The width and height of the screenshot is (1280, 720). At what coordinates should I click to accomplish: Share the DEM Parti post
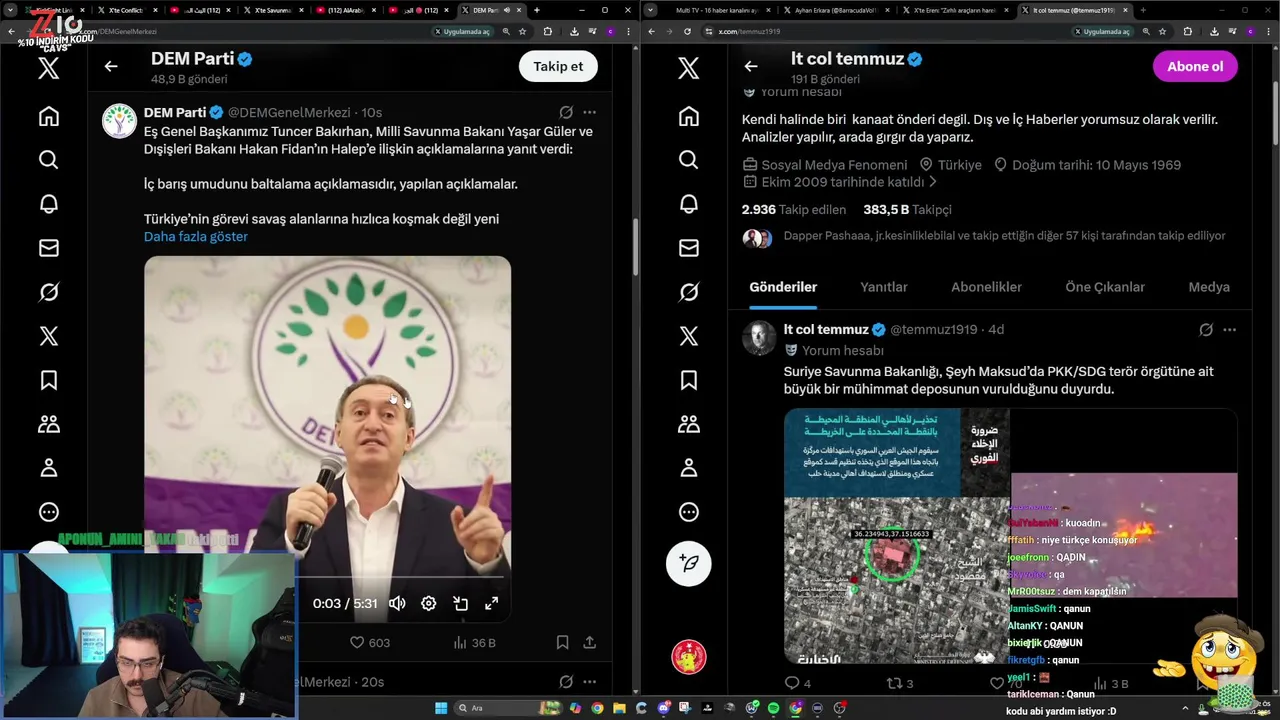coord(590,642)
